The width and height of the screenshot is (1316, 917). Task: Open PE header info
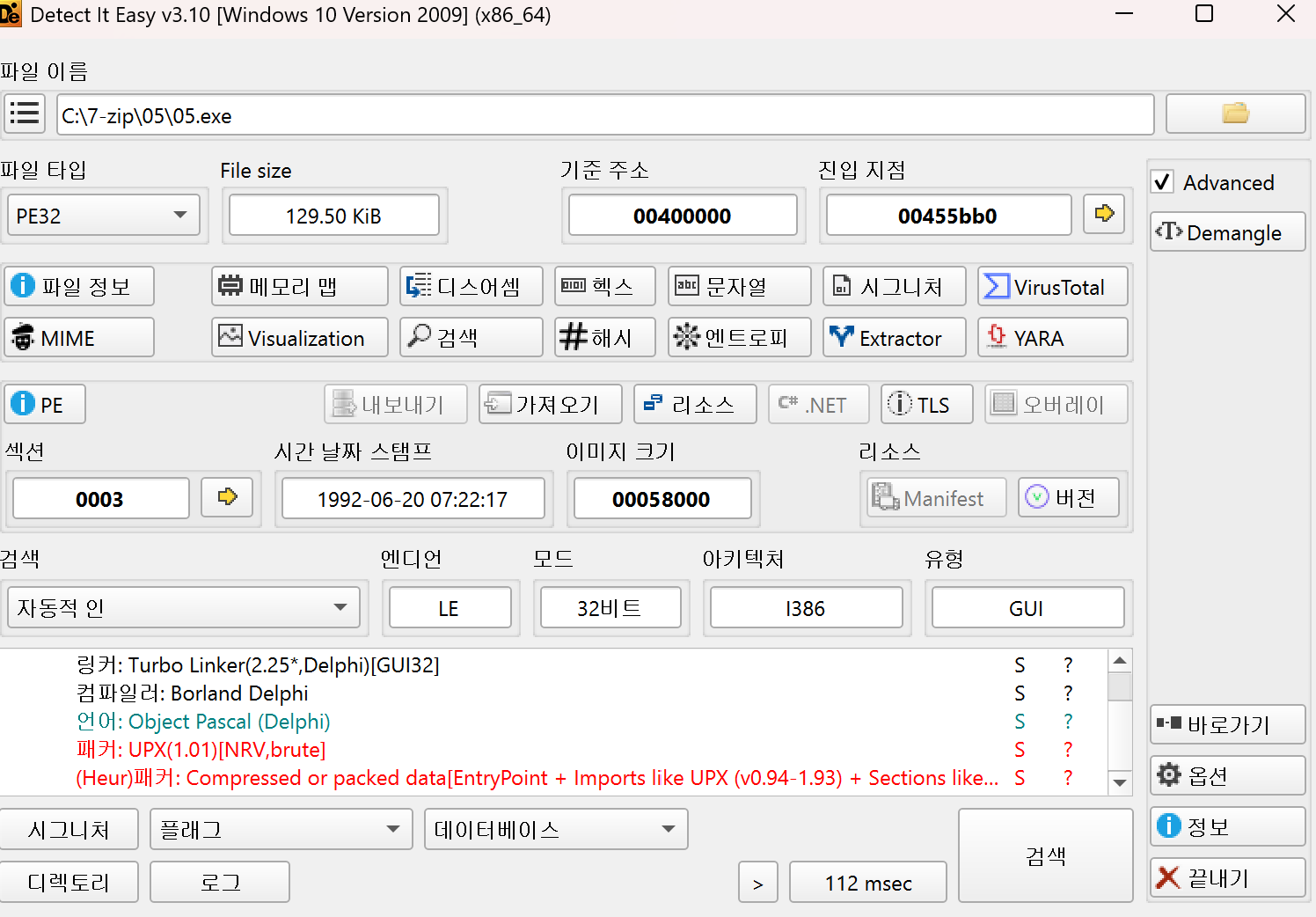[45, 404]
